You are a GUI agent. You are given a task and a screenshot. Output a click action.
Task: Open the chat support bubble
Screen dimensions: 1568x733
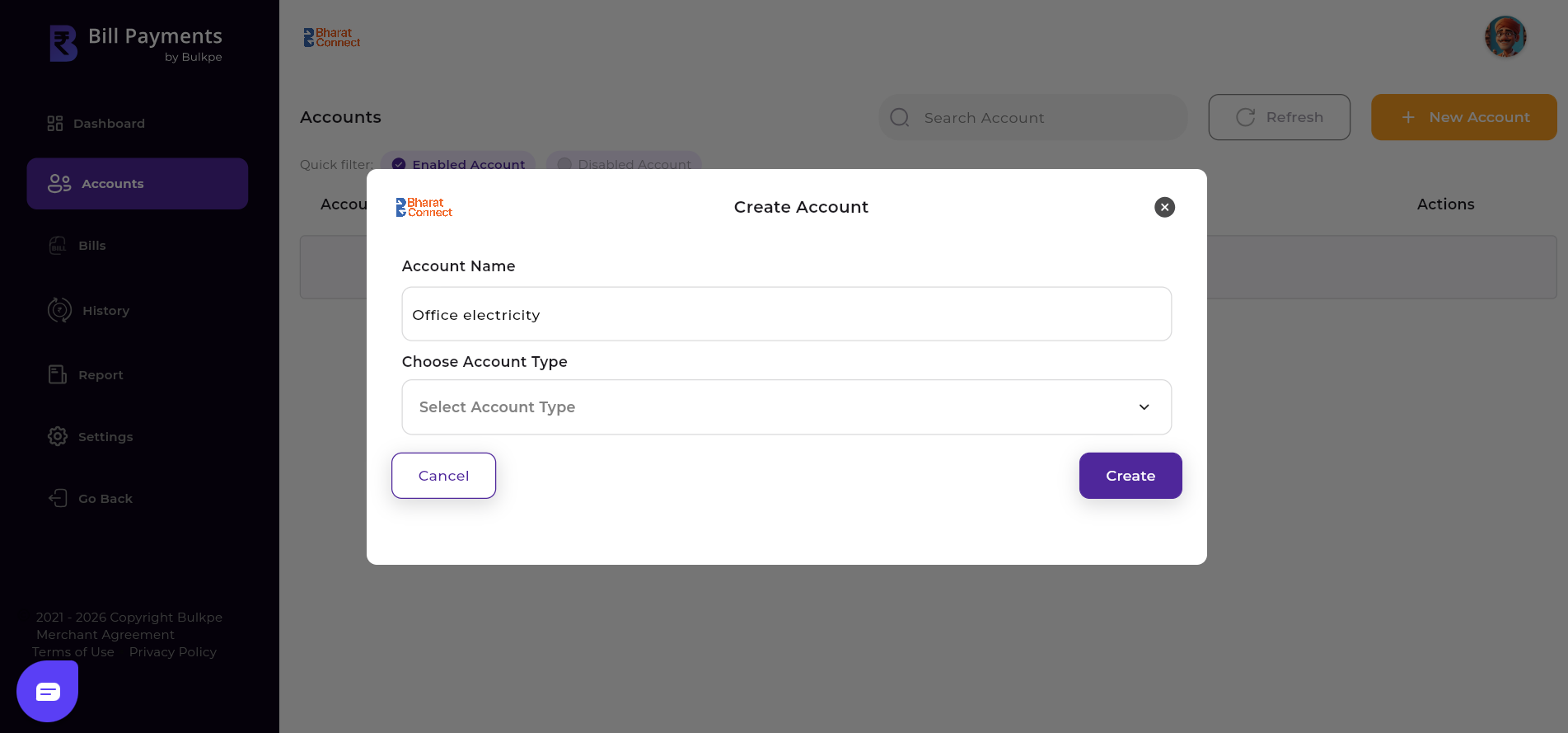pyautogui.click(x=48, y=691)
